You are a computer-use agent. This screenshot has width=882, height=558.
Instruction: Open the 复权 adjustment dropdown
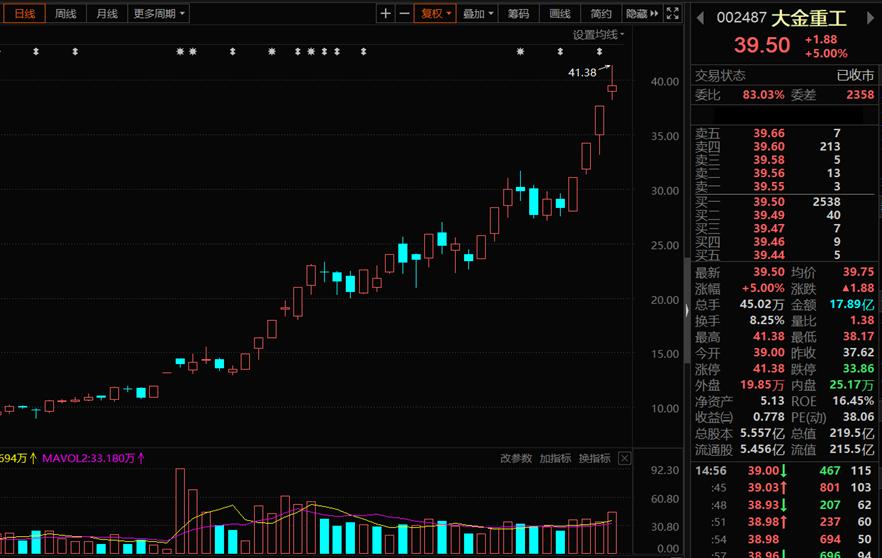435,14
